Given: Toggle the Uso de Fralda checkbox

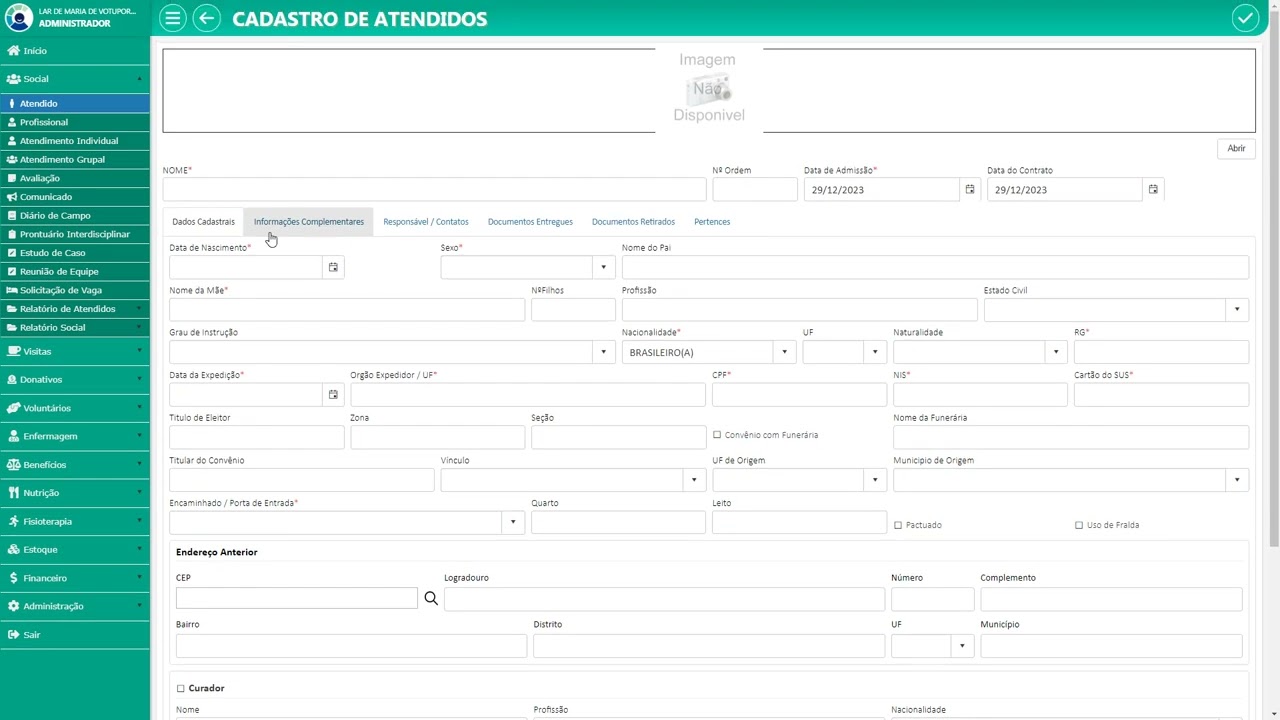Looking at the screenshot, I should [1079, 525].
